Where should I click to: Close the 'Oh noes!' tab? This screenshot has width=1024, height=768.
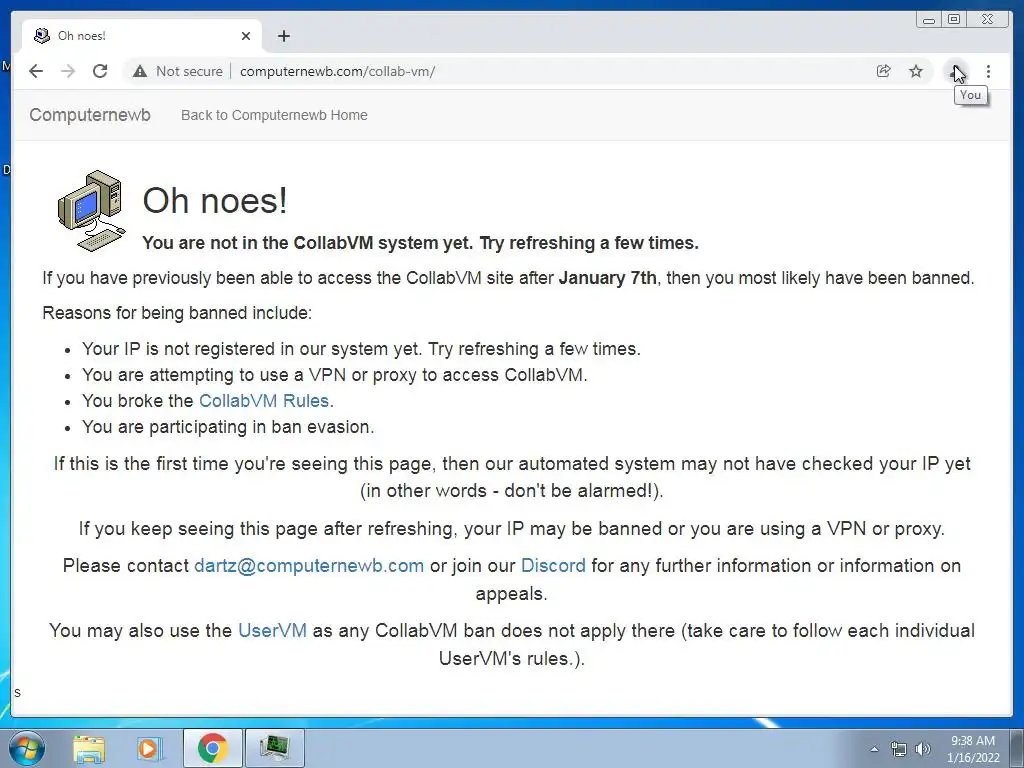pyautogui.click(x=246, y=36)
